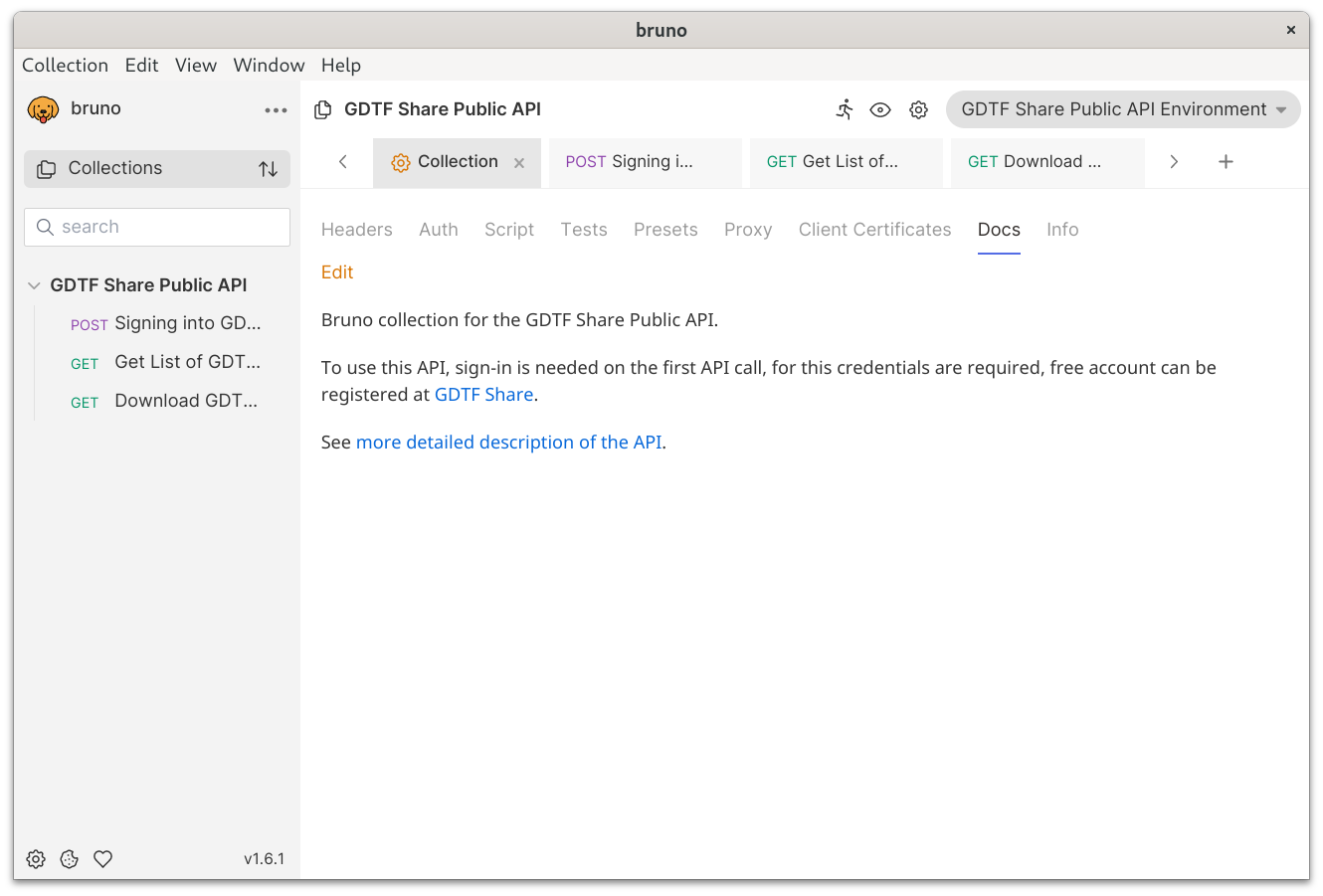Screen dimensions: 1323x896
Task: Click Edit to modify docs
Action: coord(337,272)
